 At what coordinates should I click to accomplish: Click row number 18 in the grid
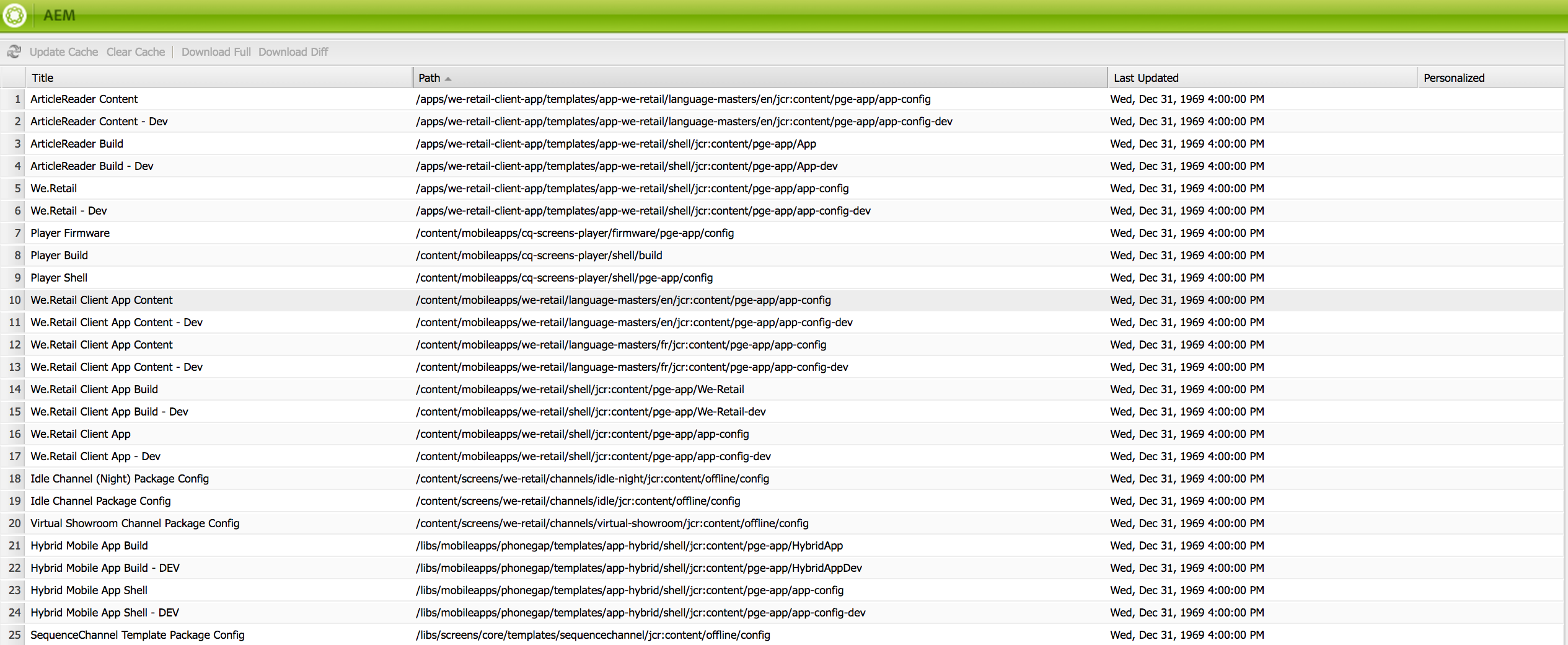pos(15,479)
